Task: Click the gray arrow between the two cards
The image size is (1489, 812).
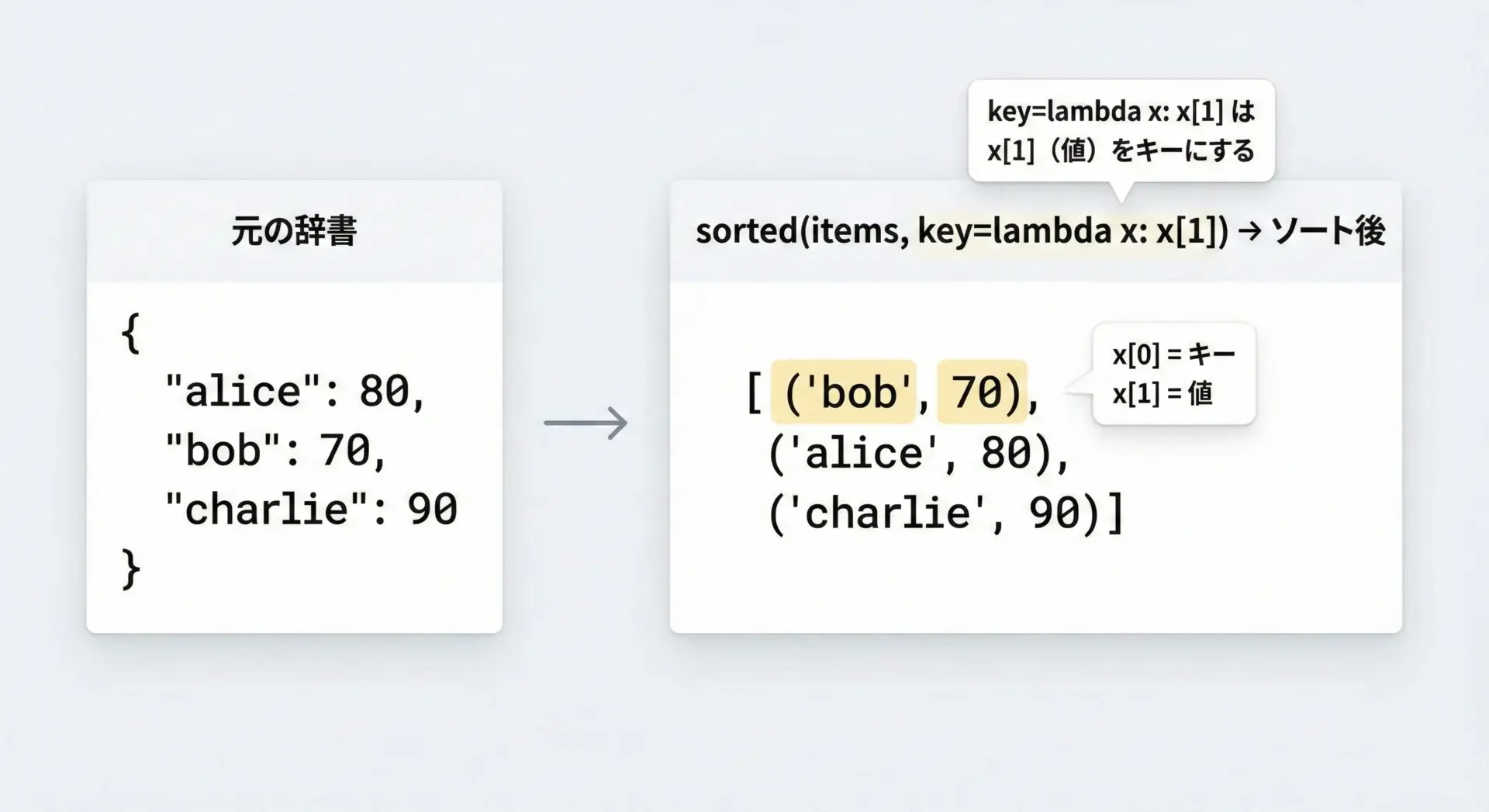Action: coord(586,423)
